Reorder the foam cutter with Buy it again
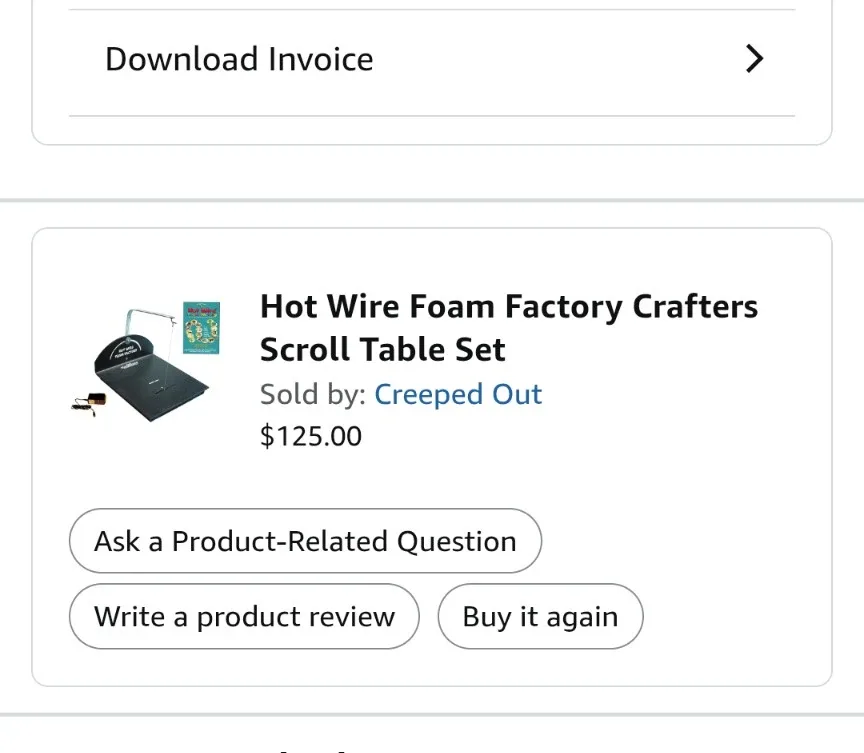This screenshot has width=864, height=753. pos(539,616)
